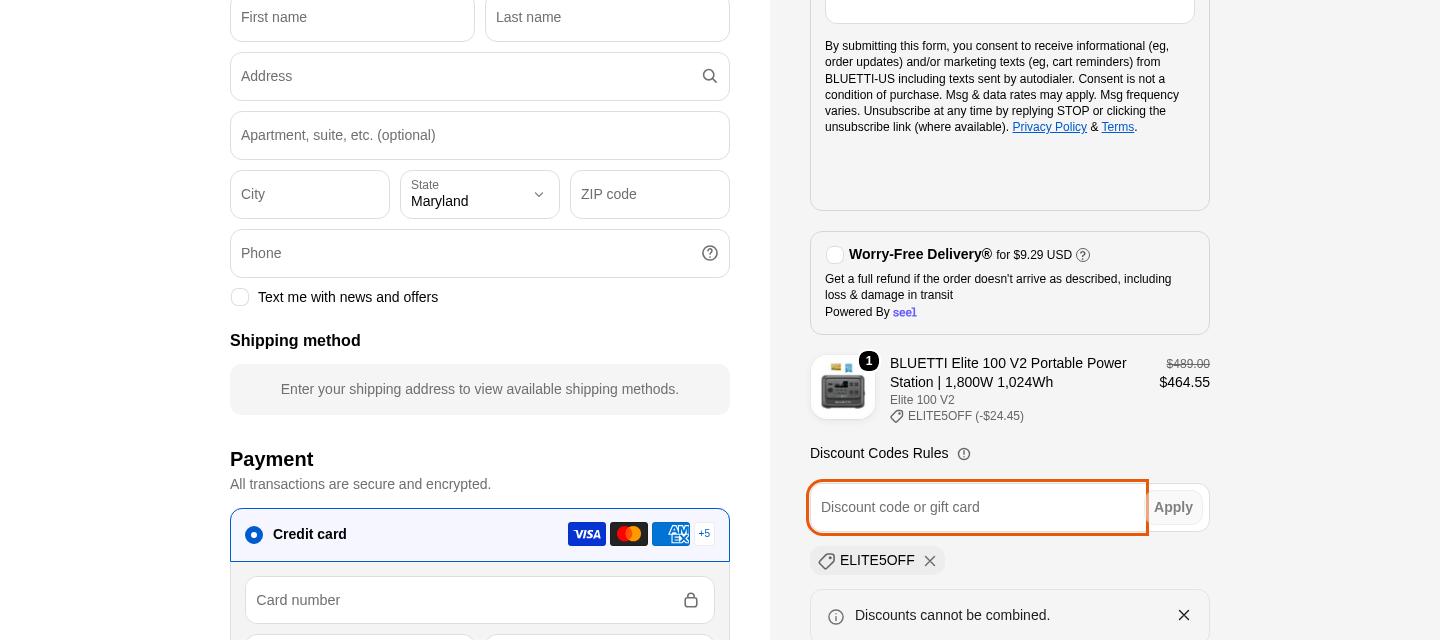This screenshot has width=1440, height=640.
Task: Focus the Address input field
Action: click(x=480, y=76)
